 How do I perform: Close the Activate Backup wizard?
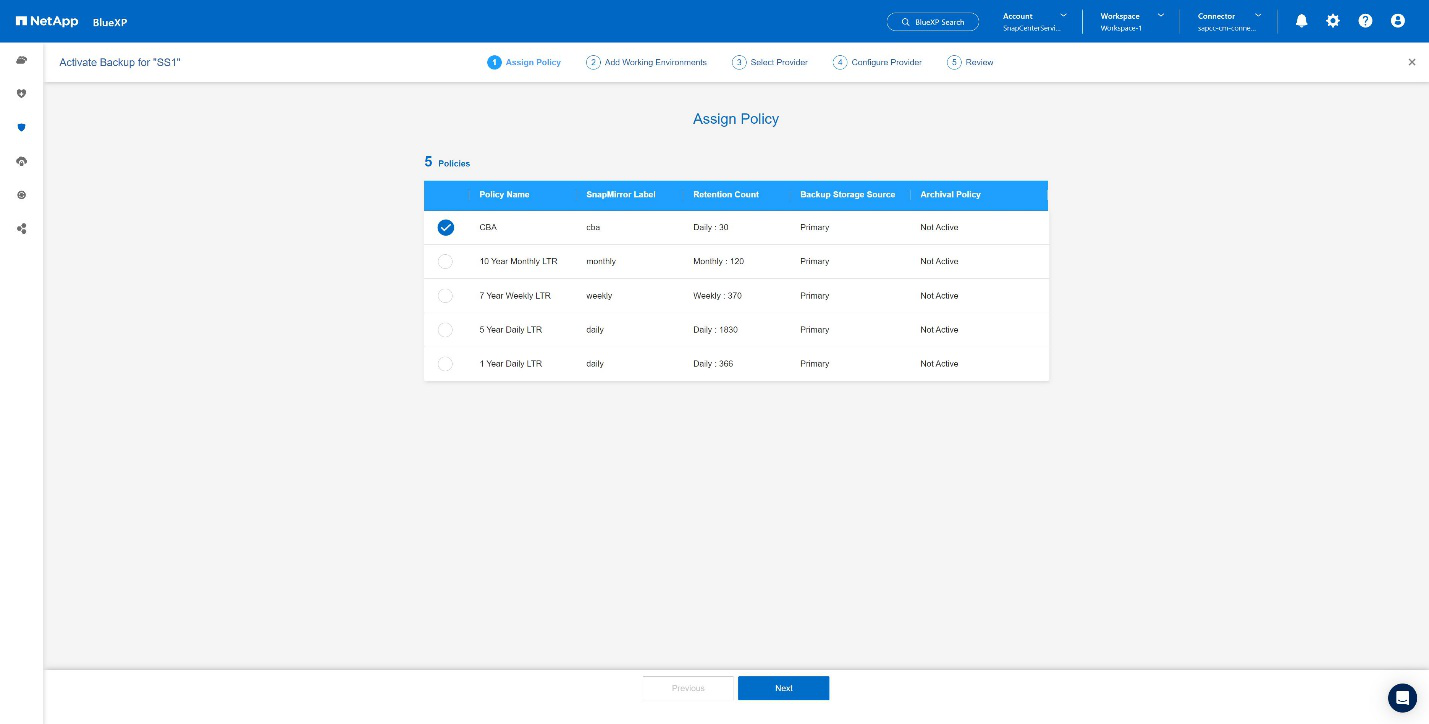click(x=1412, y=62)
